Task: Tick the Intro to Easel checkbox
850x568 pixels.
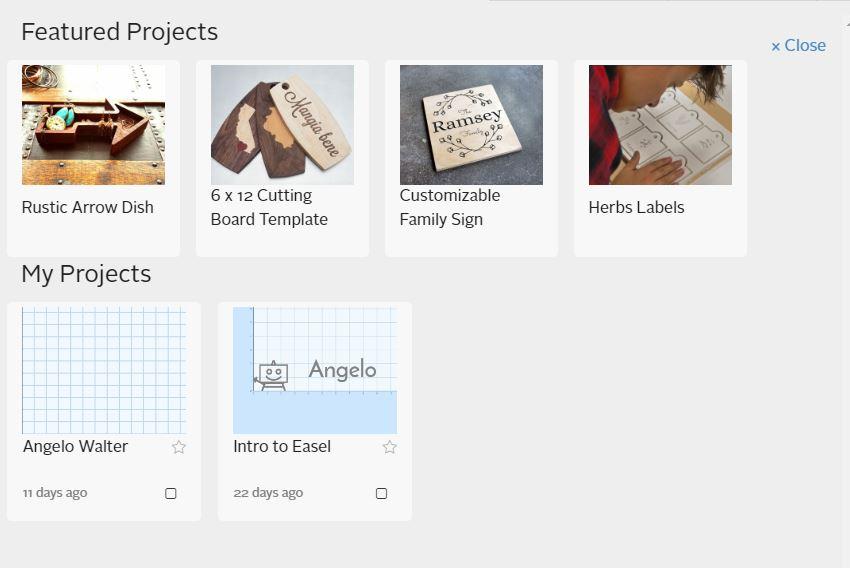Action: pyautogui.click(x=381, y=493)
